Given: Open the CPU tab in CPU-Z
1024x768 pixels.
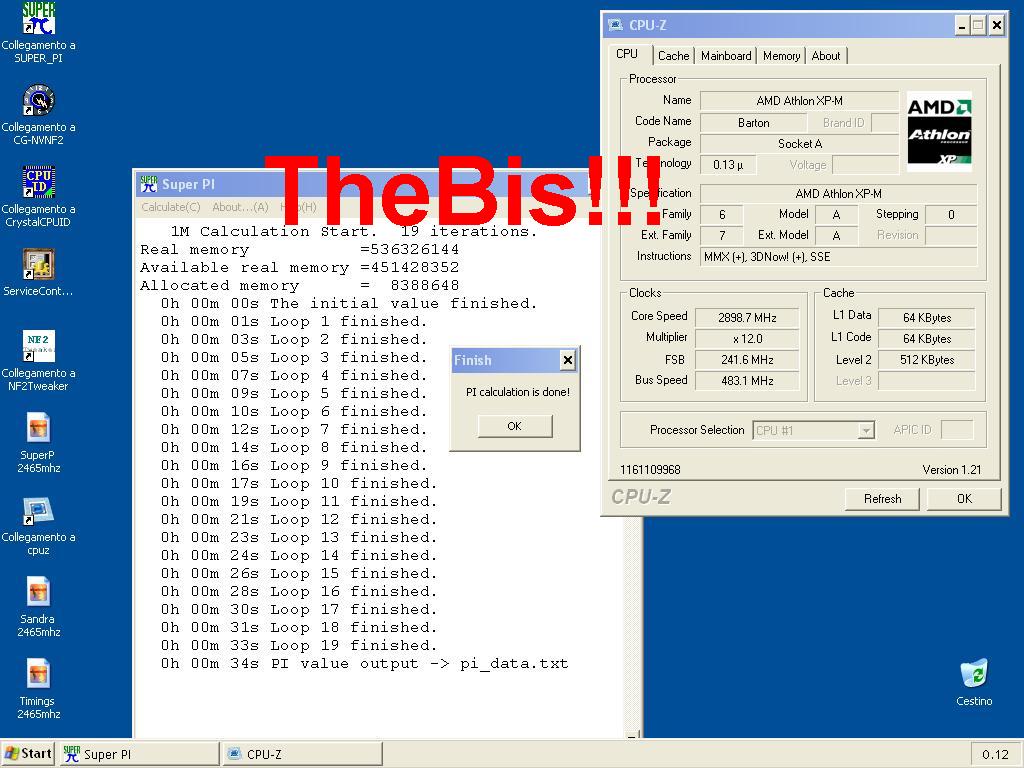Looking at the screenshot, I should (627, 54).
